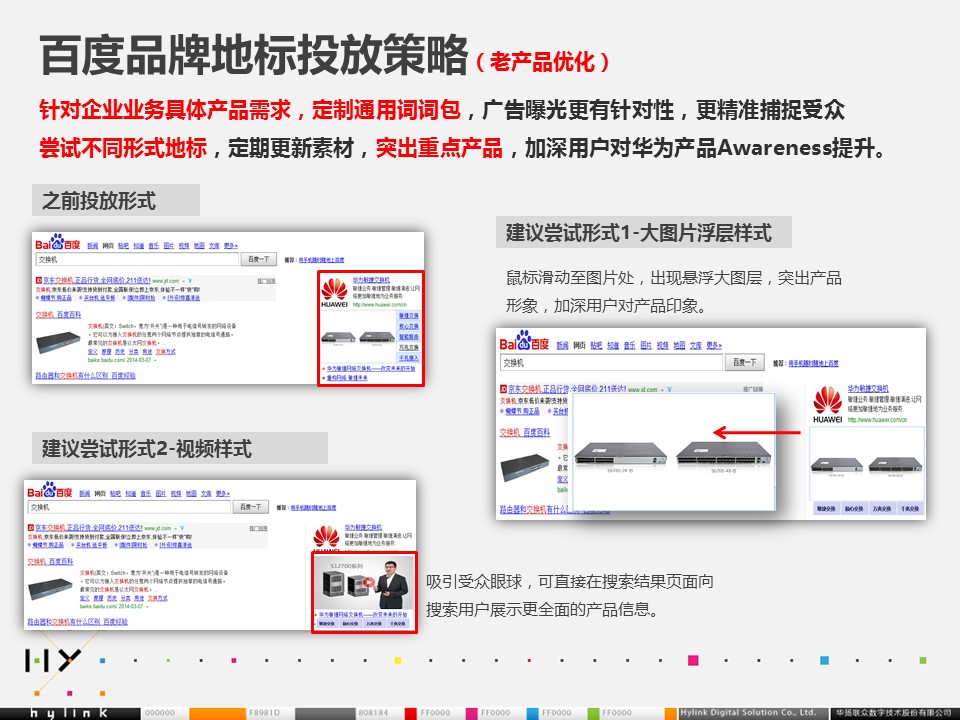This screenshot has height=720, width=960.
Task: Click the HY logo at the slide's bottom-left
Action: pyautogui.click(x=52, y=661)
